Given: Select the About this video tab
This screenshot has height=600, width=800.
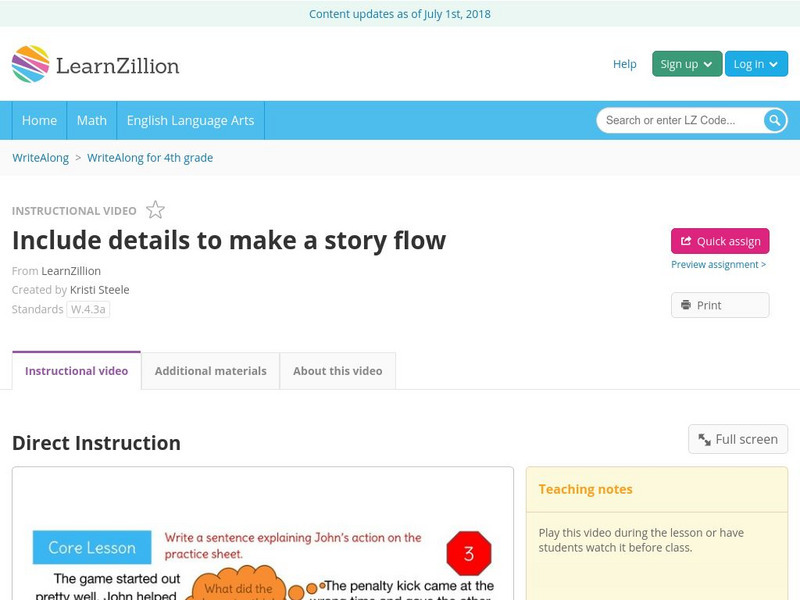Looking at the screenshot, I should [337, 371].
